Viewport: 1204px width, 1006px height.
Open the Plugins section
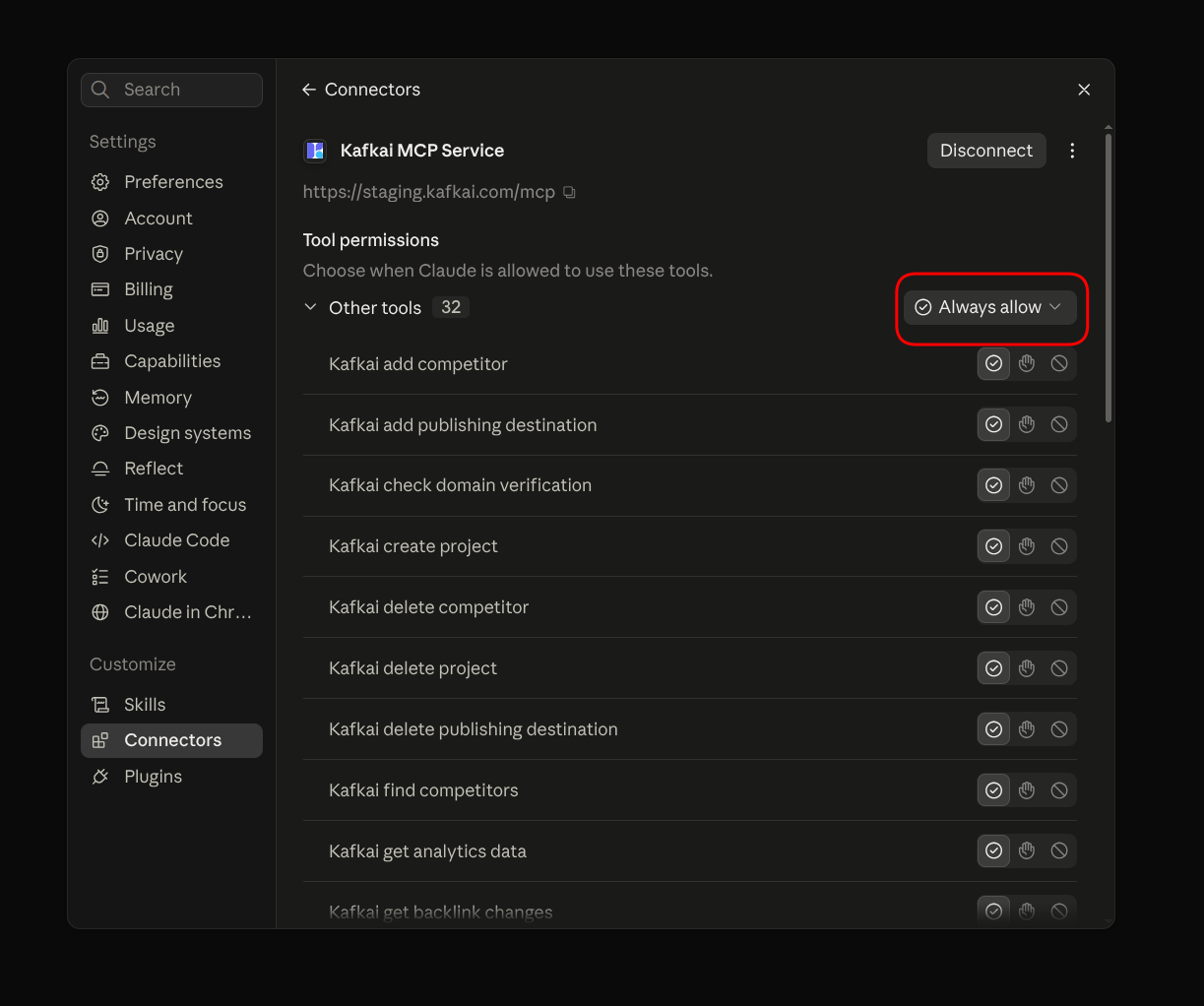pyautogui.click(x=171, y=777)
